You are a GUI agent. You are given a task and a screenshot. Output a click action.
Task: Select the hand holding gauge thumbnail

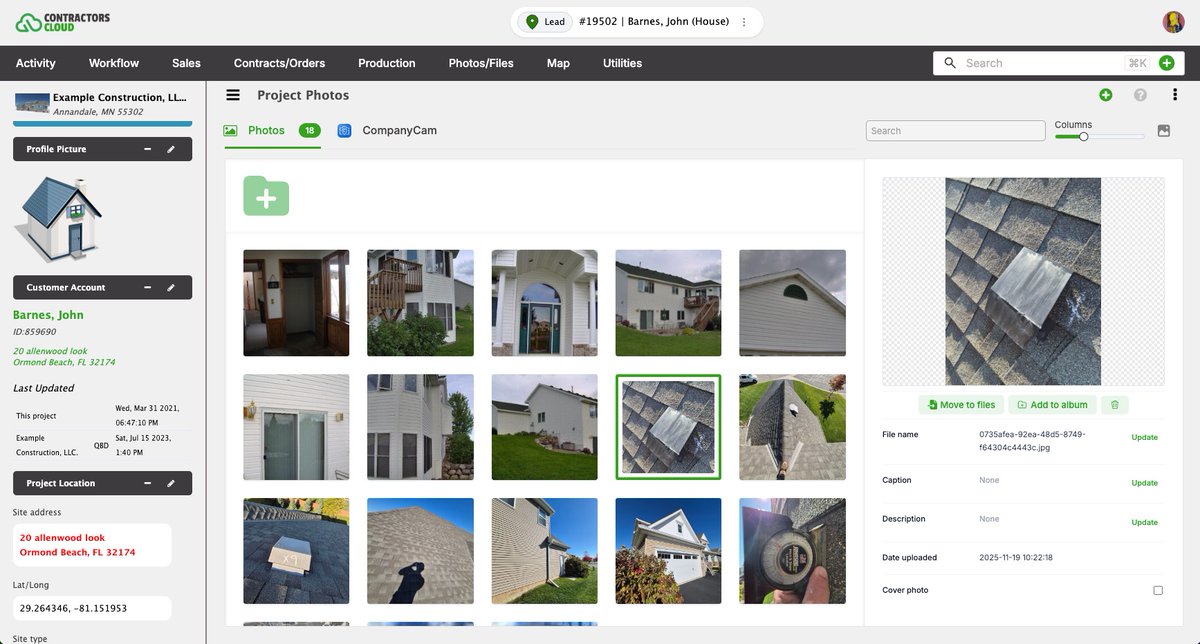point(792,551)
